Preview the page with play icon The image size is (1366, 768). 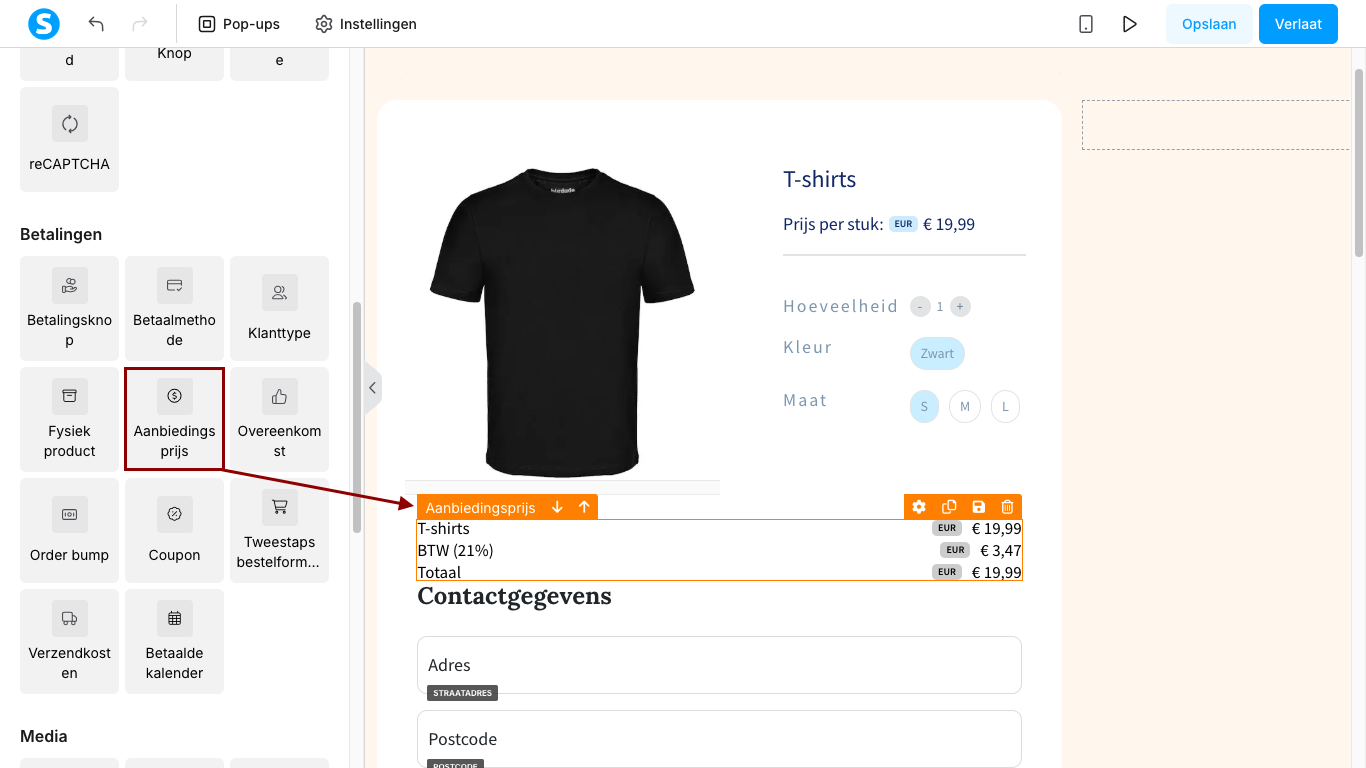pos(1130,24)
